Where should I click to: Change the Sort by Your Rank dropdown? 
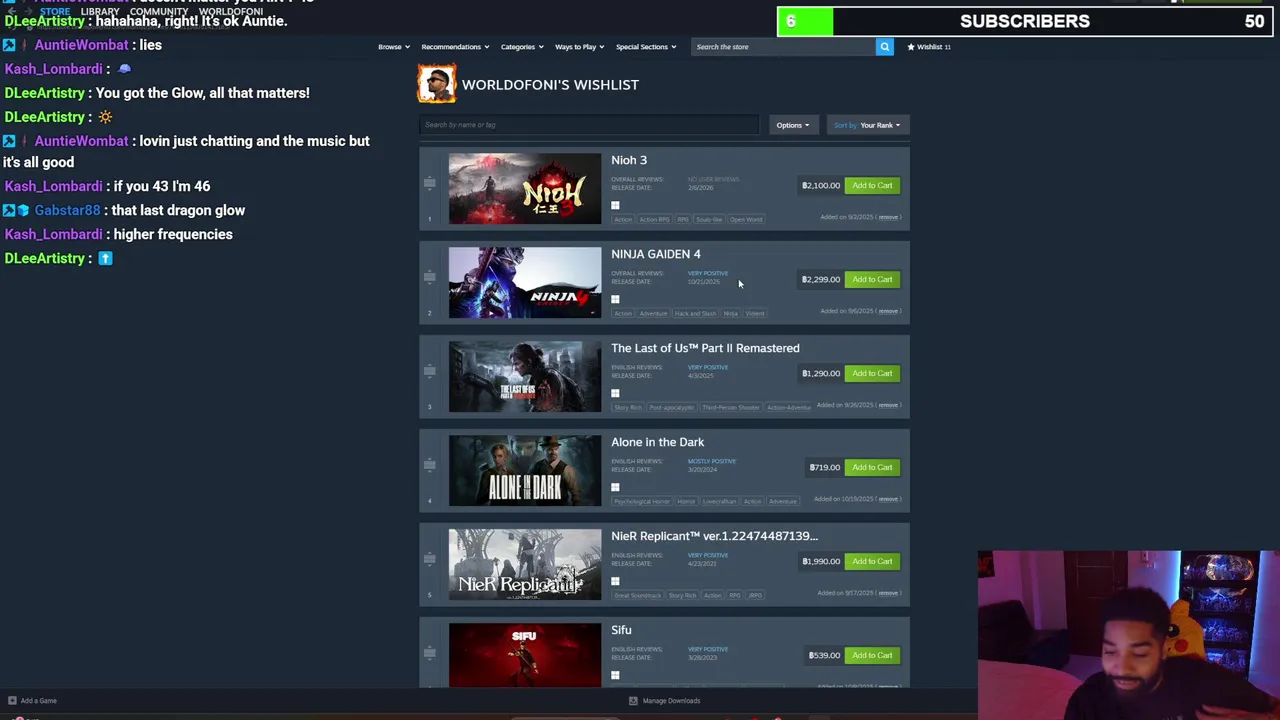[867, 125]
